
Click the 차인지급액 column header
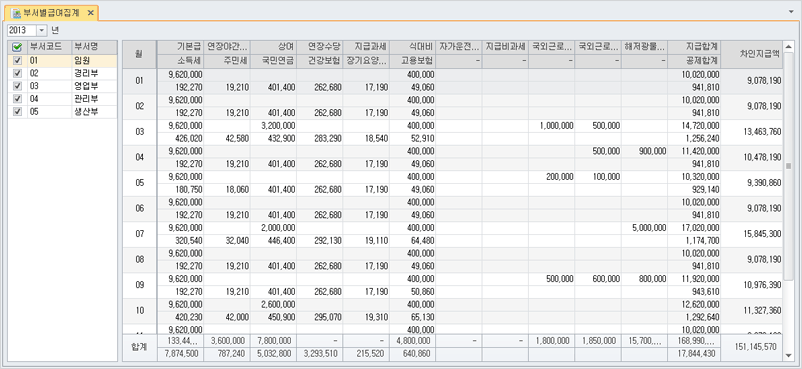[x=752, y=54]
